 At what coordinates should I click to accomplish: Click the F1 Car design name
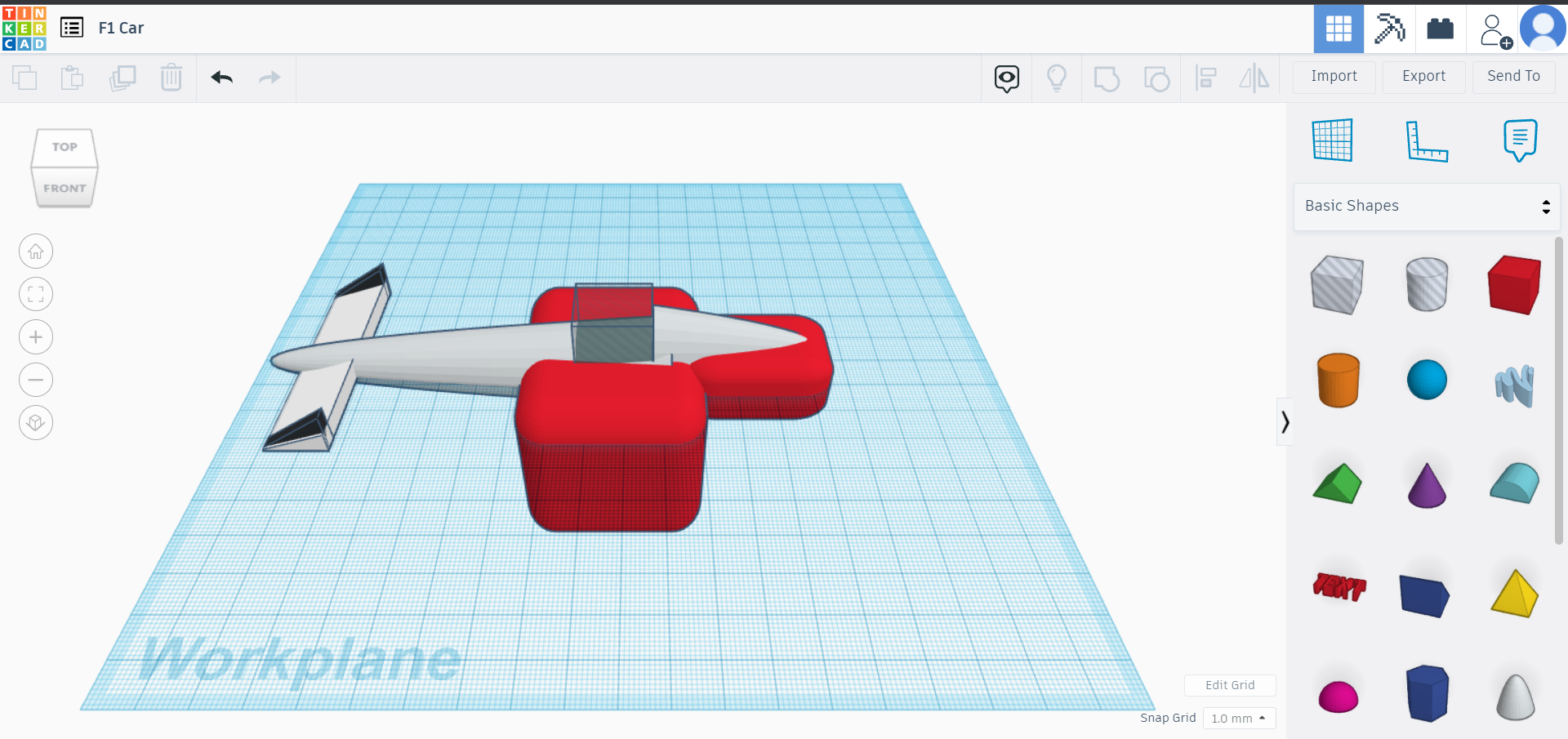point(121,29)
